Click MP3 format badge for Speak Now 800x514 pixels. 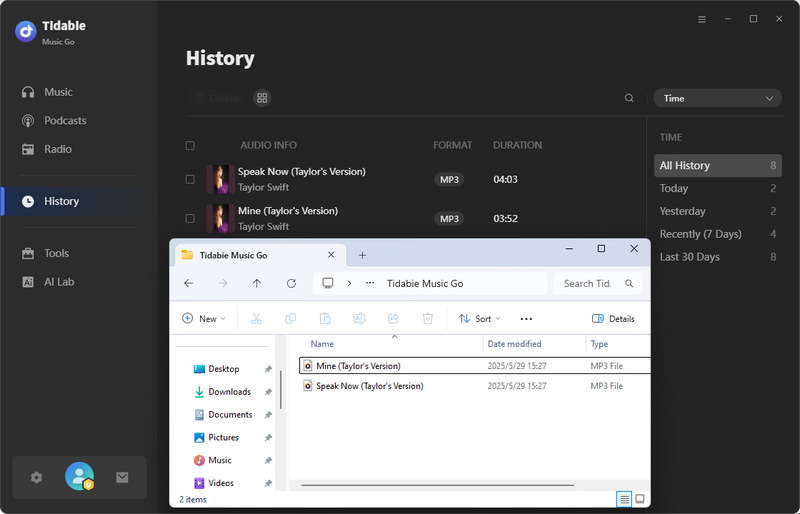(x=449, y=180)
